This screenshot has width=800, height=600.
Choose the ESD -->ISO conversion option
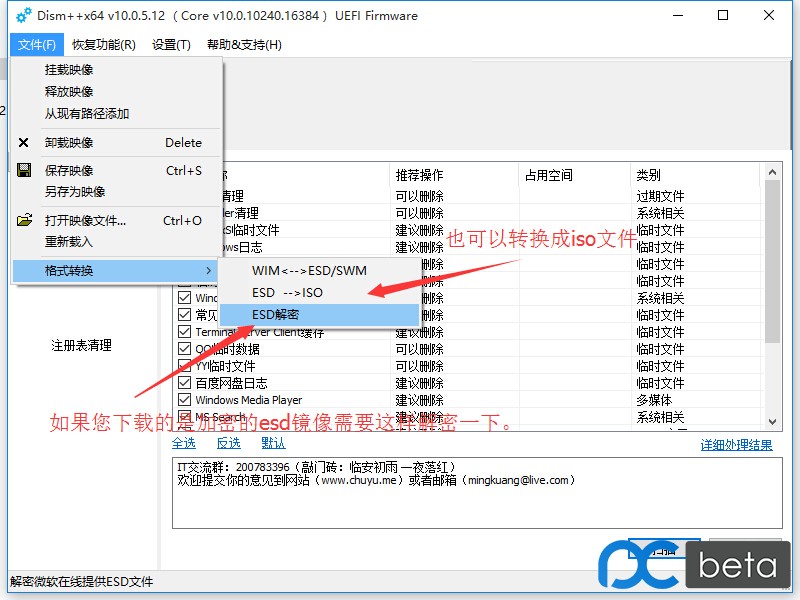285,292
